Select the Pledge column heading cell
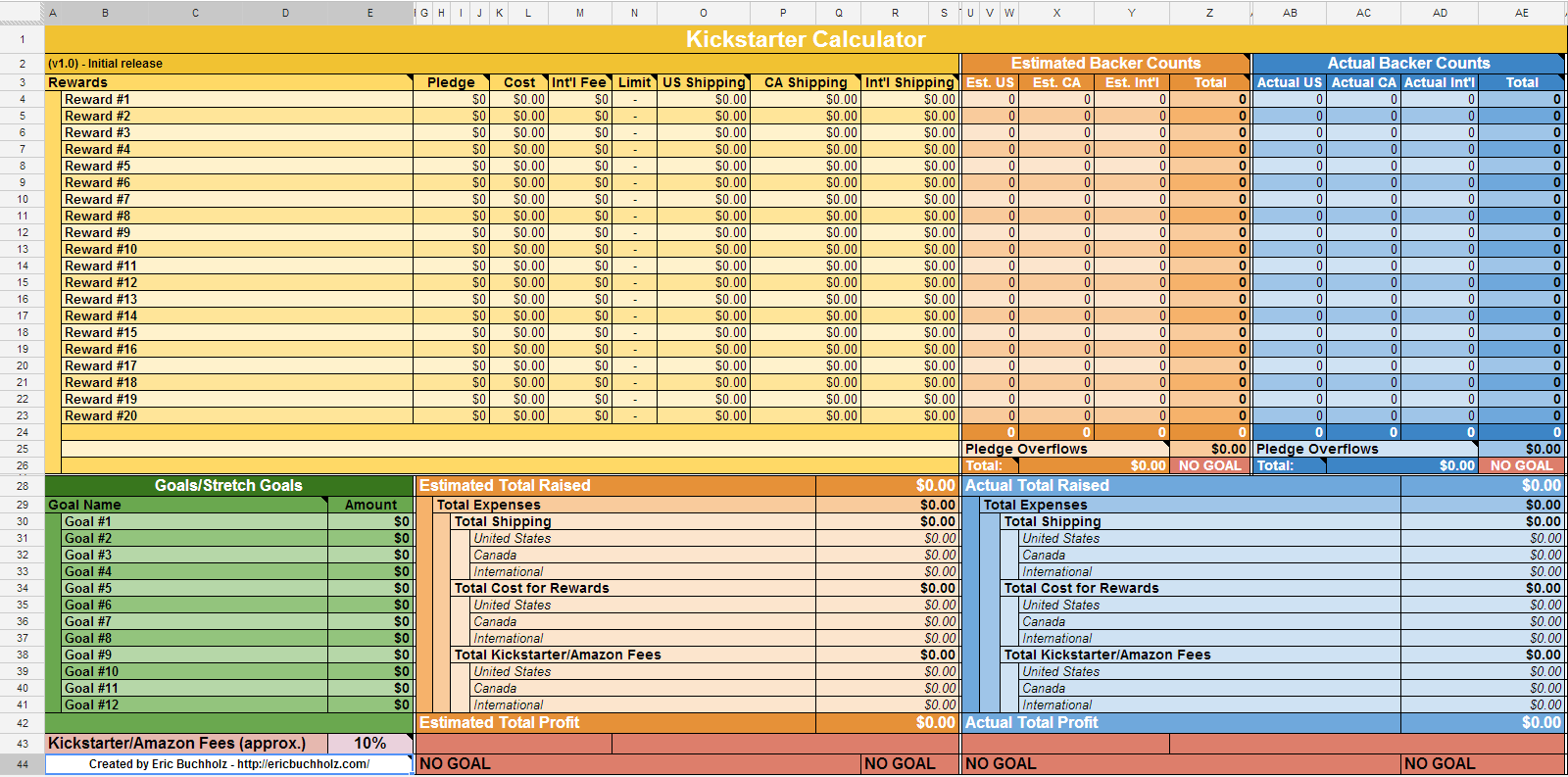 tap(451, 83)
